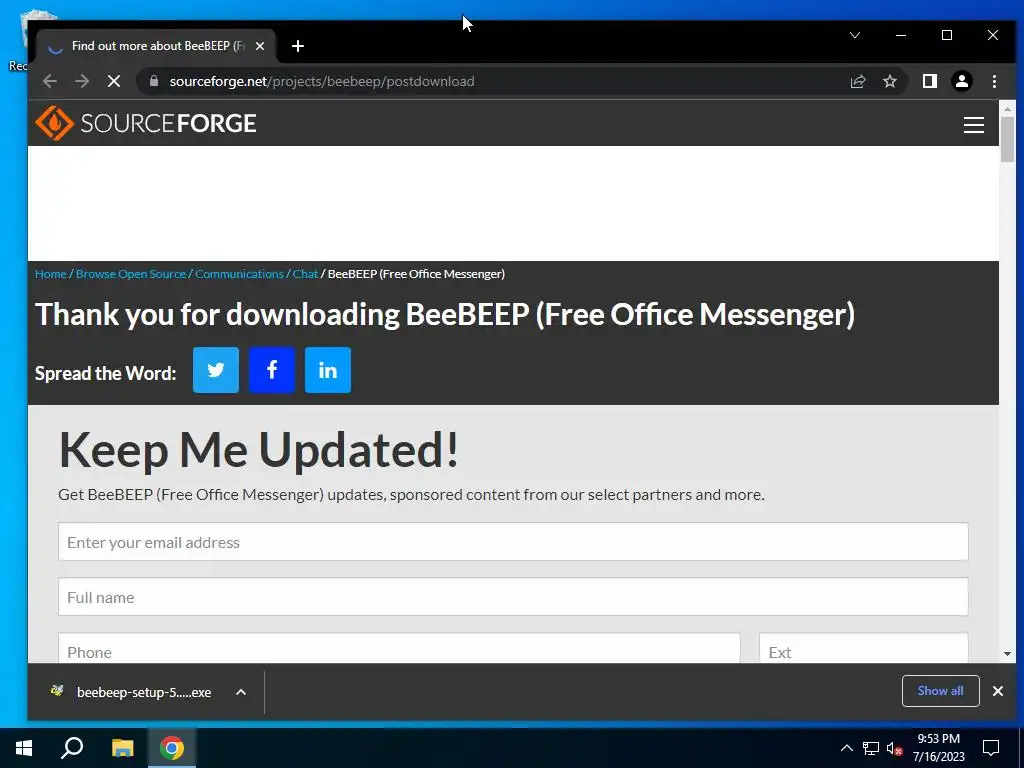1024x768 pixels.
Task: Go forward in browser history
Action: coord(82,81)
